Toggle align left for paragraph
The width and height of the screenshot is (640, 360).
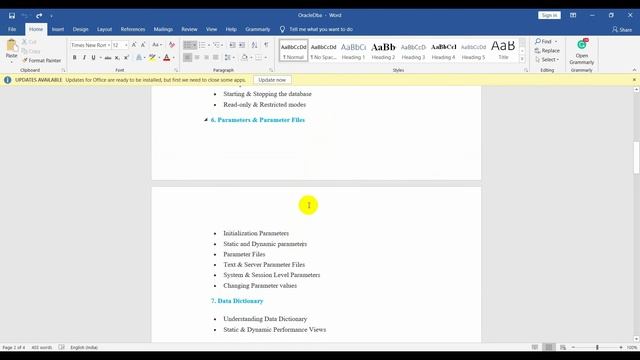[187, 58]
